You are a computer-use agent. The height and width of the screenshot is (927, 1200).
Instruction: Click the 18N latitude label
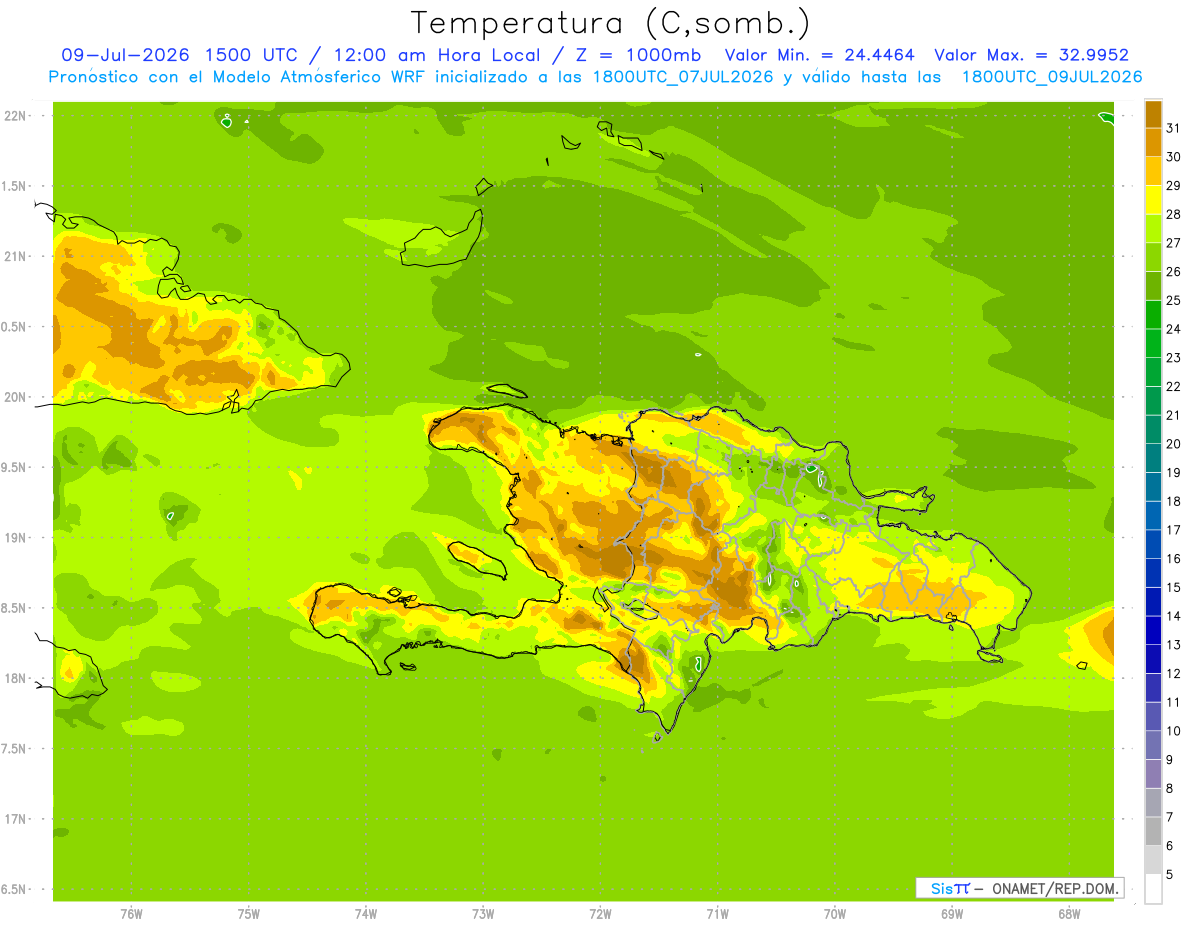tap(14, 678)
